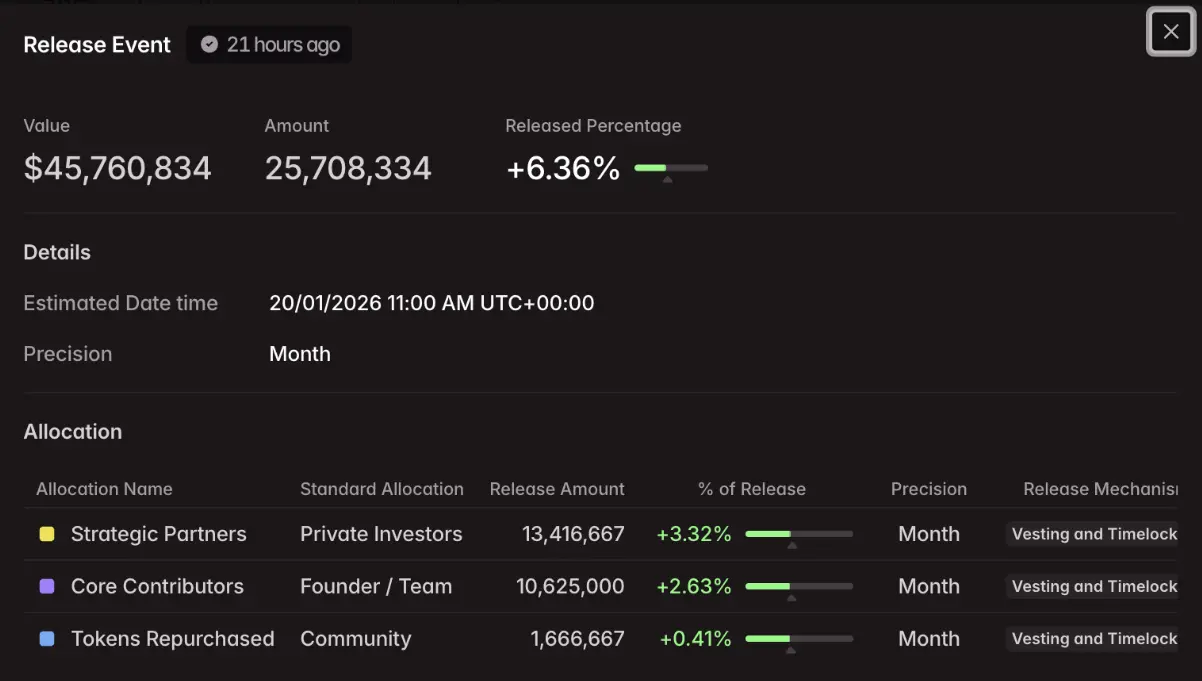Click Vesting and Timelock tag for Strategic Partners
The width and height of the screenshot is (1202, 681).
point(1094,534)
